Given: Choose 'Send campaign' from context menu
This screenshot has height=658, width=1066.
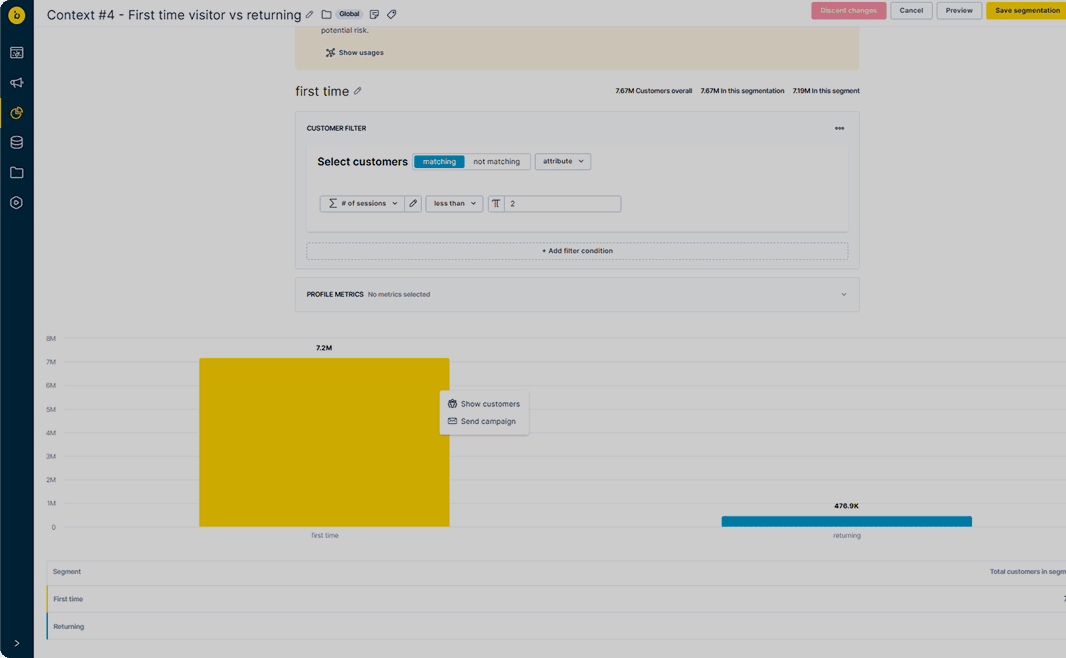Looking at the screenshot, I should pyautogui.click(x=487, y=422).
